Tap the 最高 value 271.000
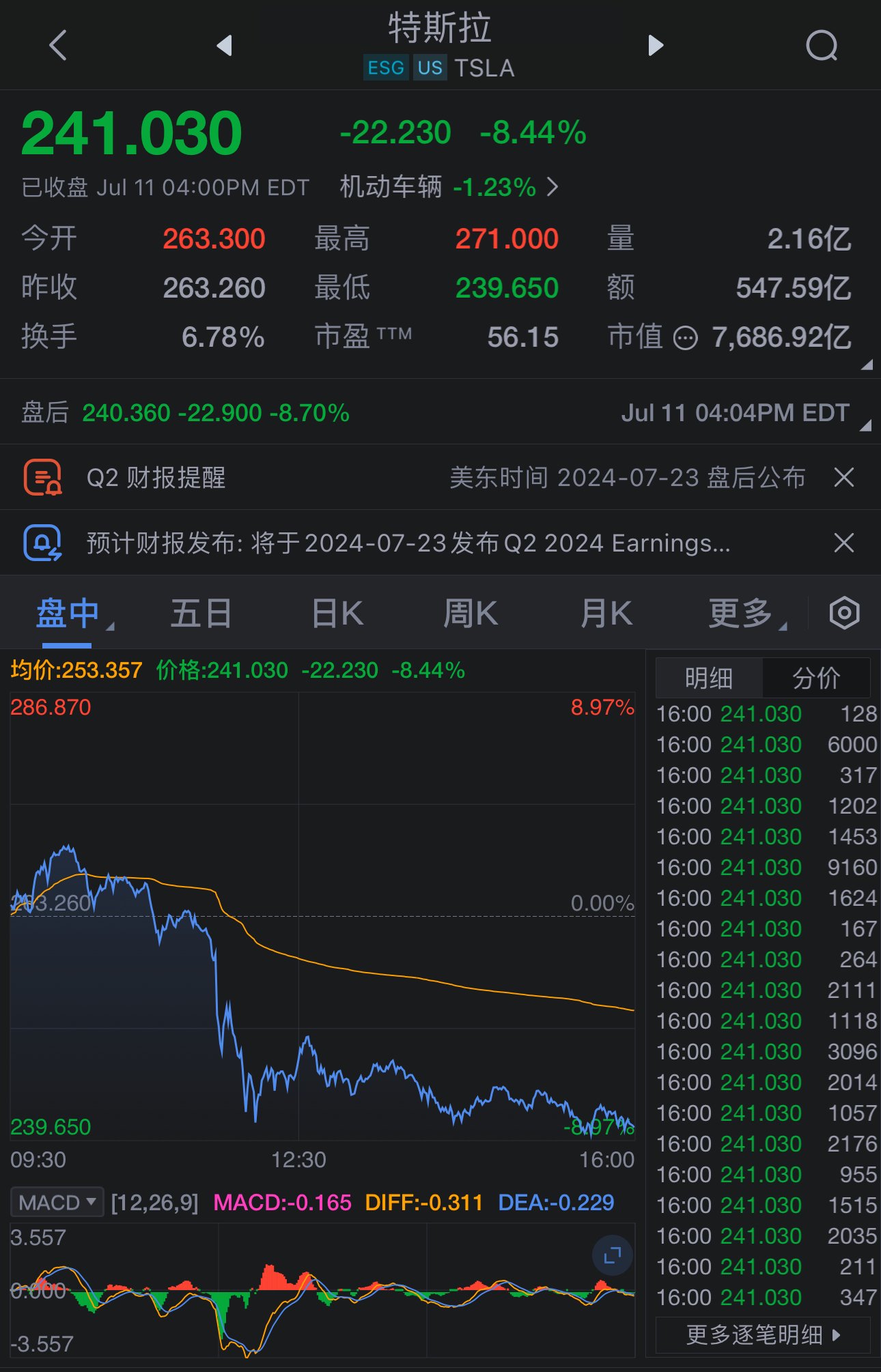Screen dimensions: 881x1372 coord(507,239)
